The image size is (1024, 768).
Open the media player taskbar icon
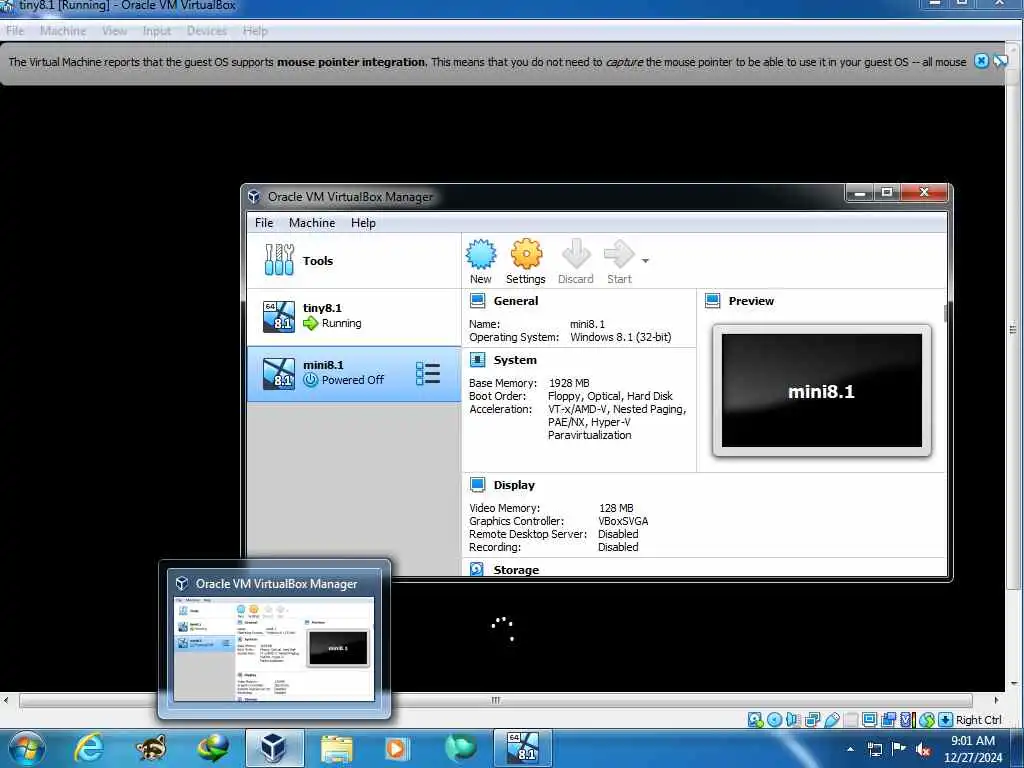tap(398, 748)
